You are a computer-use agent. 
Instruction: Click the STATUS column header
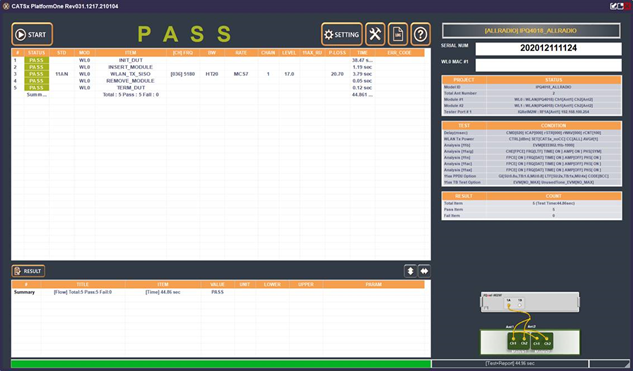36,53
